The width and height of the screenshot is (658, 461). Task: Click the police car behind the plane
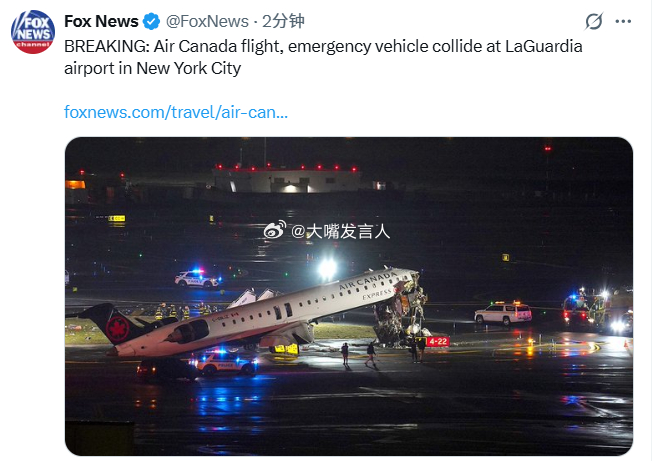[197, 279]
